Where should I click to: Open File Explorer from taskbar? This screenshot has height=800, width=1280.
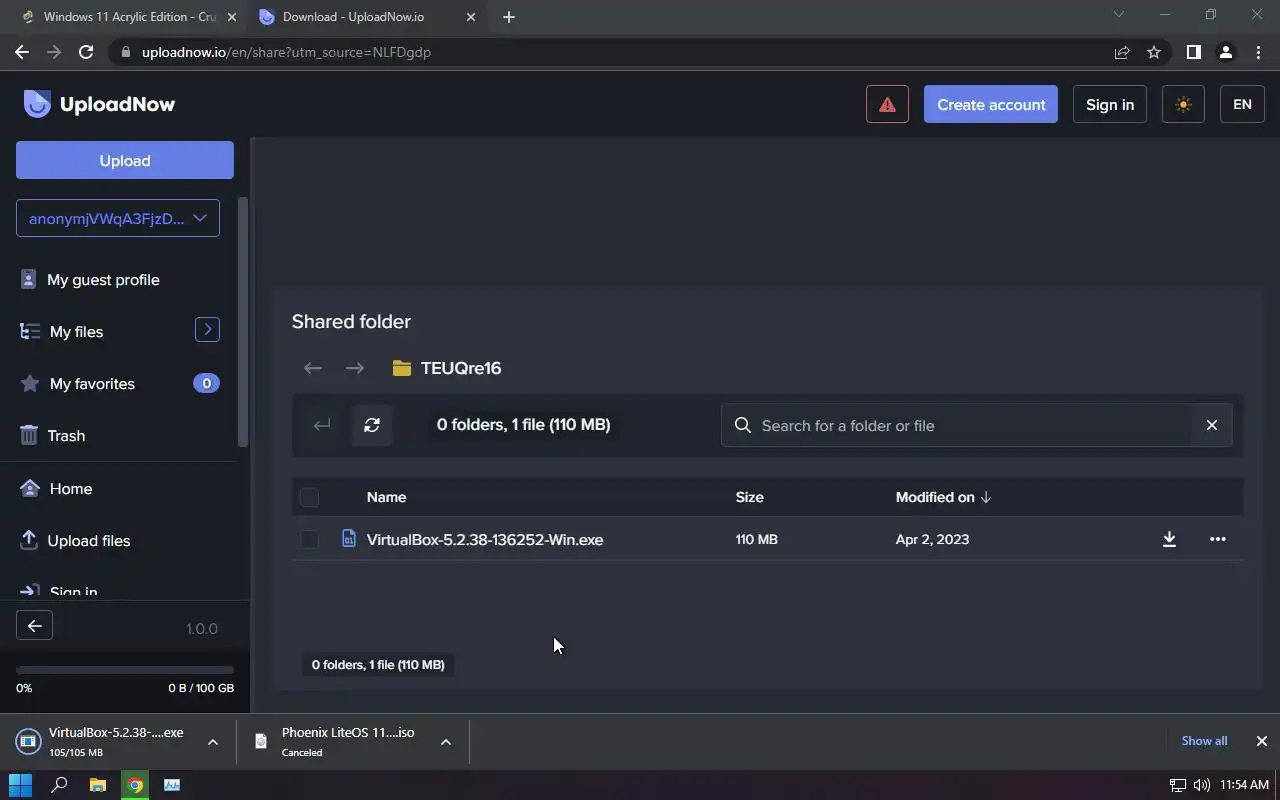point(97,785)
